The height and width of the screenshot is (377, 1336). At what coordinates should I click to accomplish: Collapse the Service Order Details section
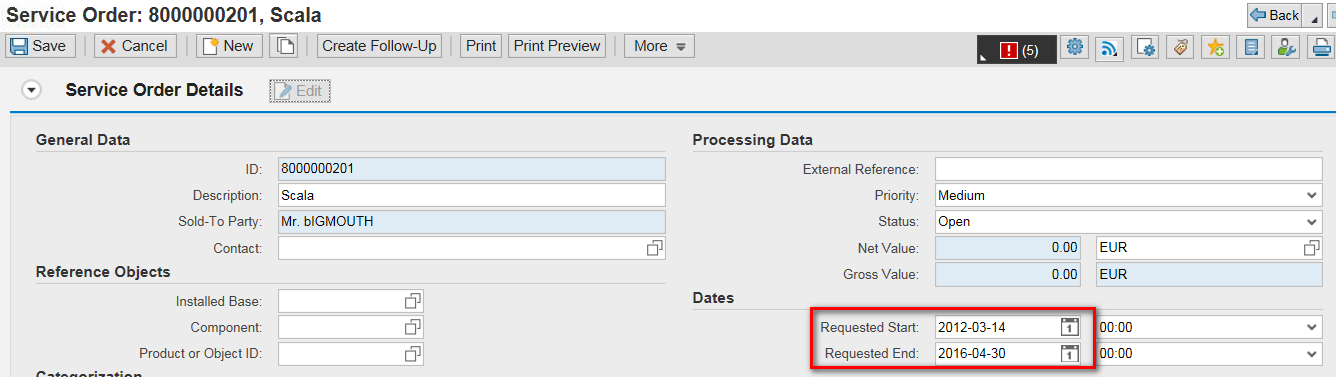click(x=32, y=91)
